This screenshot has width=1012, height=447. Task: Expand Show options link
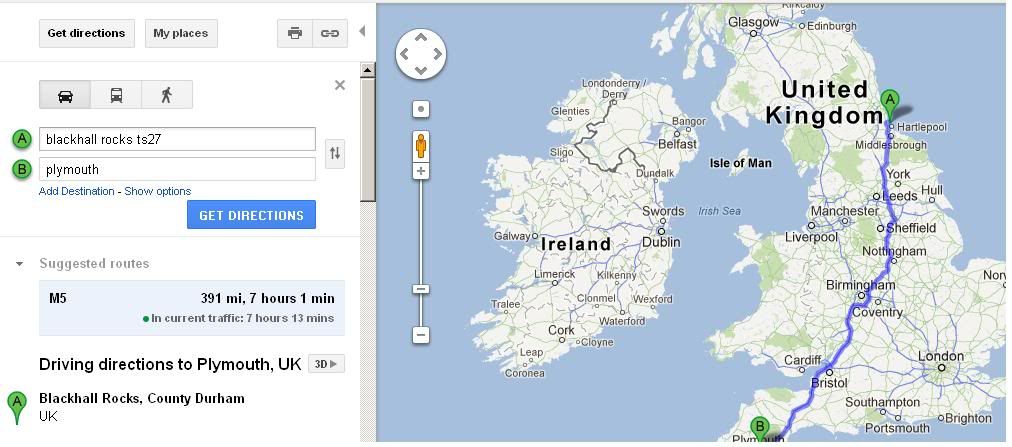click(x=157, y=191)
